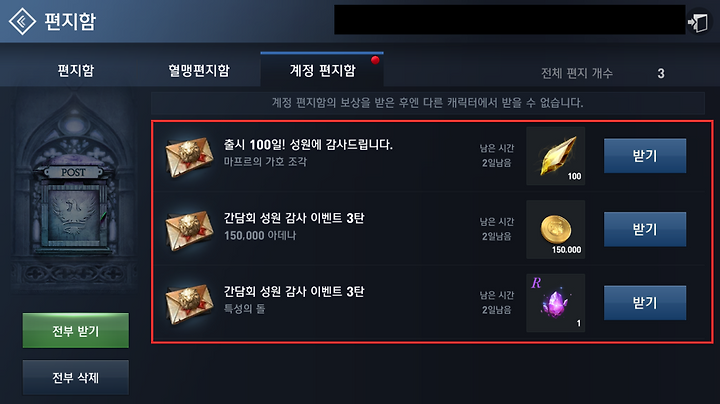Click the back arrow diamond icon
Image resolution: width=720 pixels, height=404 pixels.
point(22,21)
